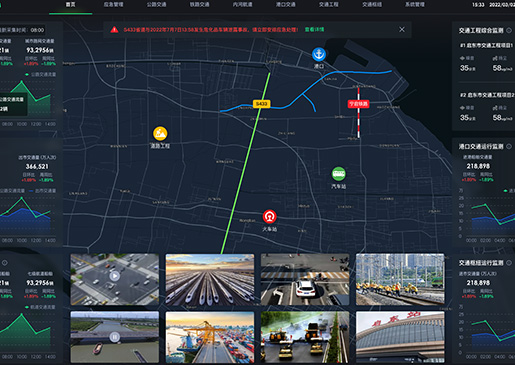Image resolution: width=515 pixels, height=365 pixels.
Task: Toggle 出市交通量 legend in middle-left chart
Action: pyautogui.click(x=43, y=191)
